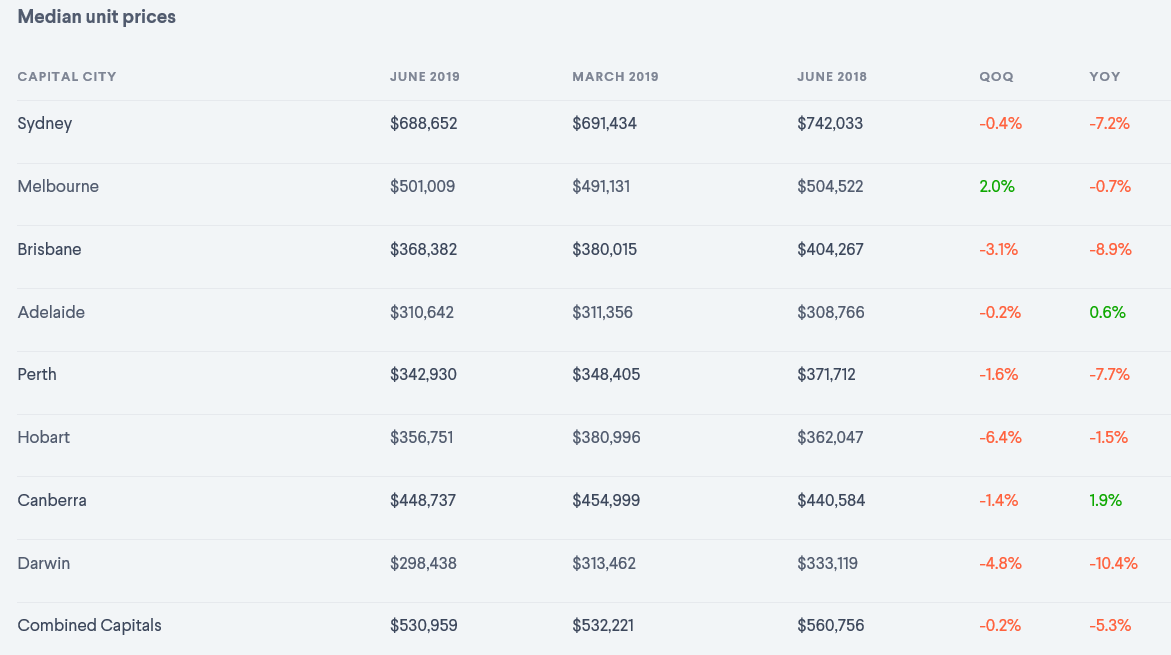1171x655 pixels.
Task: Click Sydney's June 2019 price $688,652
Action: click(x=423, y=124)
